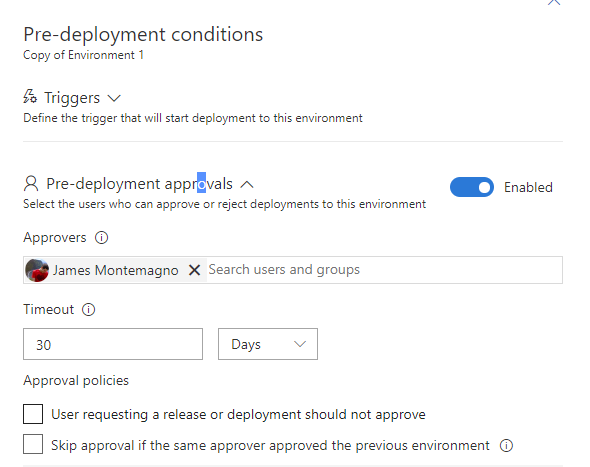Click the Triggers lightning gear icon
This screenshot has height=467, width=590.
coord(30,97)
